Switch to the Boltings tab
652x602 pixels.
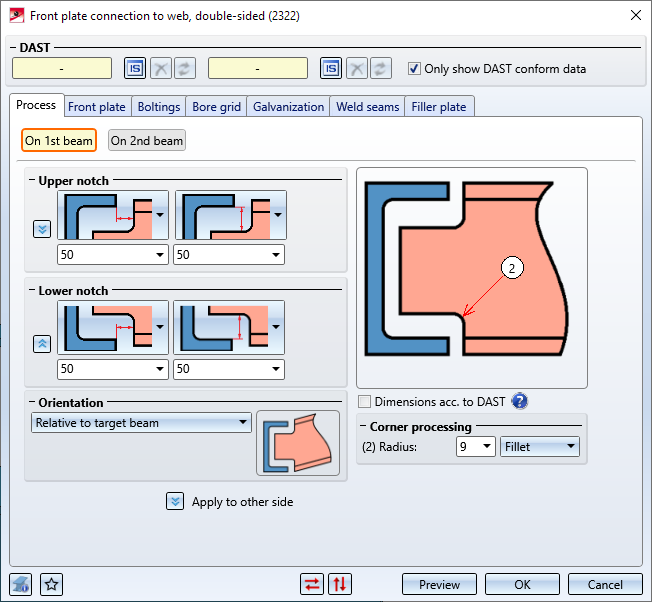(159, 107)
